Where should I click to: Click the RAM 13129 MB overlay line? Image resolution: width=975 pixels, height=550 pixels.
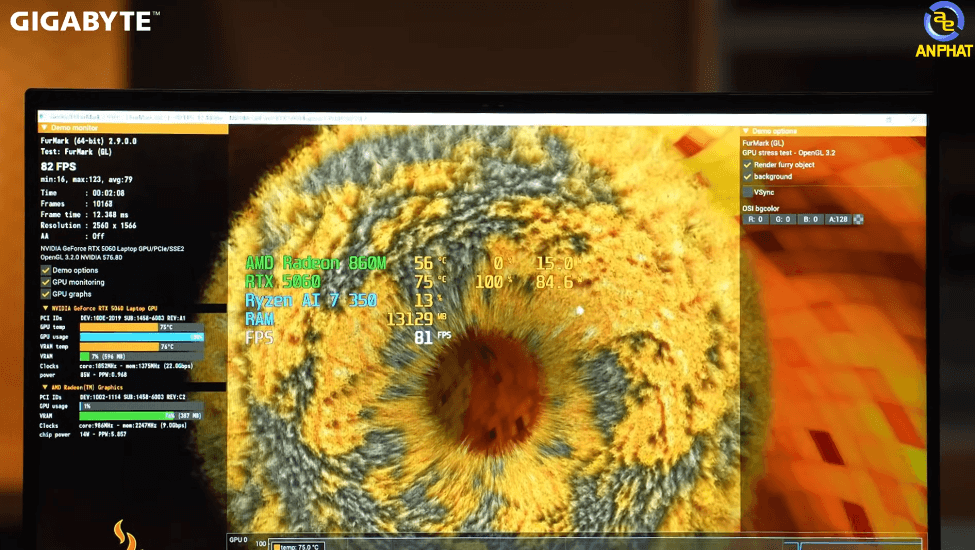click(x=346, y=319)
